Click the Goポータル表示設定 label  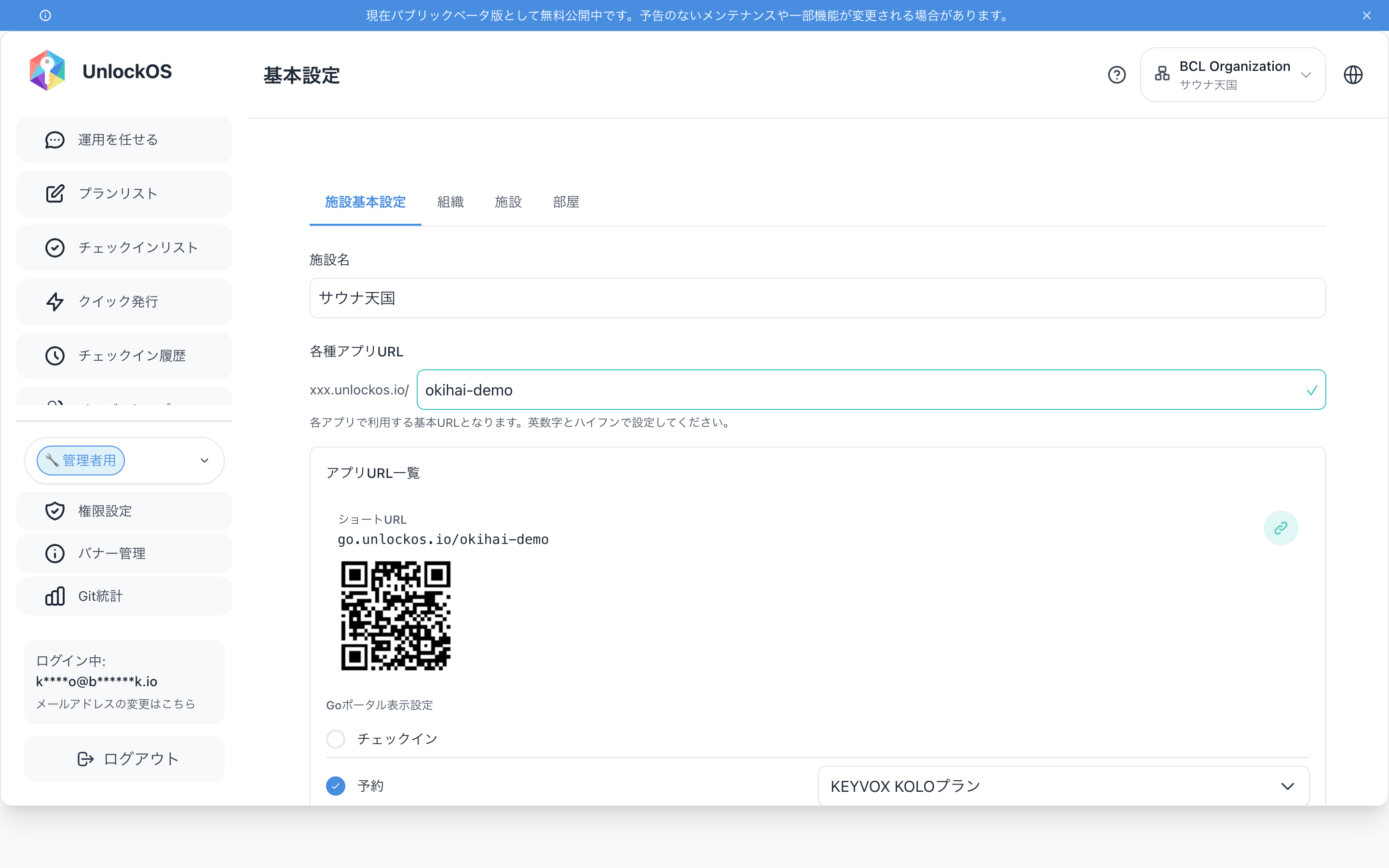(380, 705)
